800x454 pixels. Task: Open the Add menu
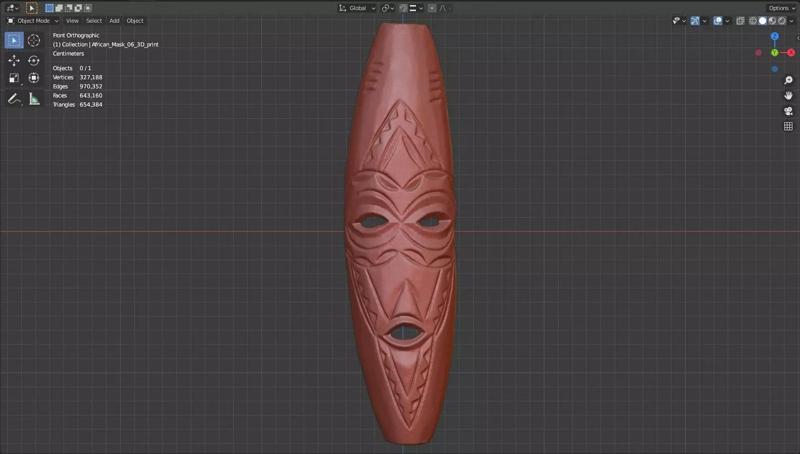pyautogui.click(x=114, y=21)
